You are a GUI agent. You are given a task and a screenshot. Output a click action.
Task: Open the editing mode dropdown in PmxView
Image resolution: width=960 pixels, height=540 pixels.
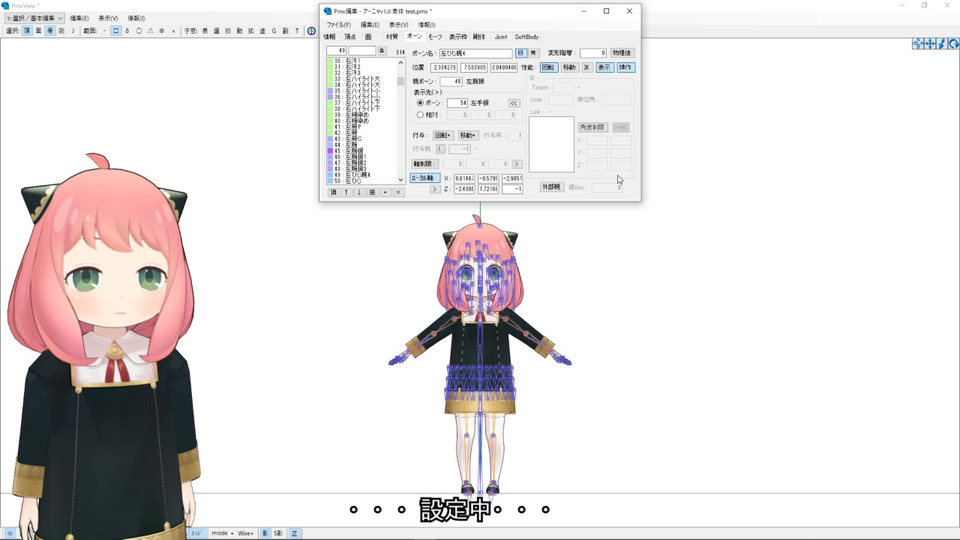tap(34, 18)
